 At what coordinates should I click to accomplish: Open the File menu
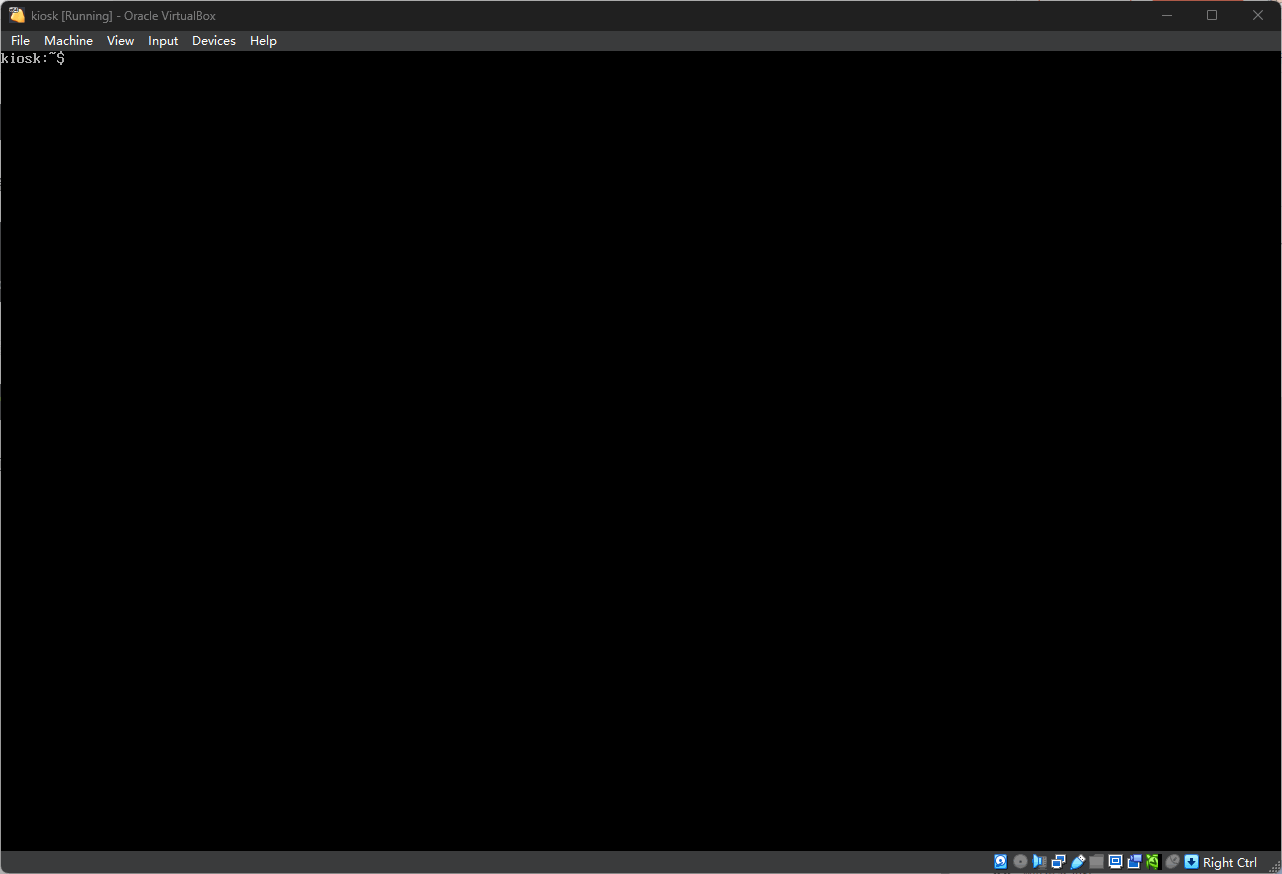[20, 41]
